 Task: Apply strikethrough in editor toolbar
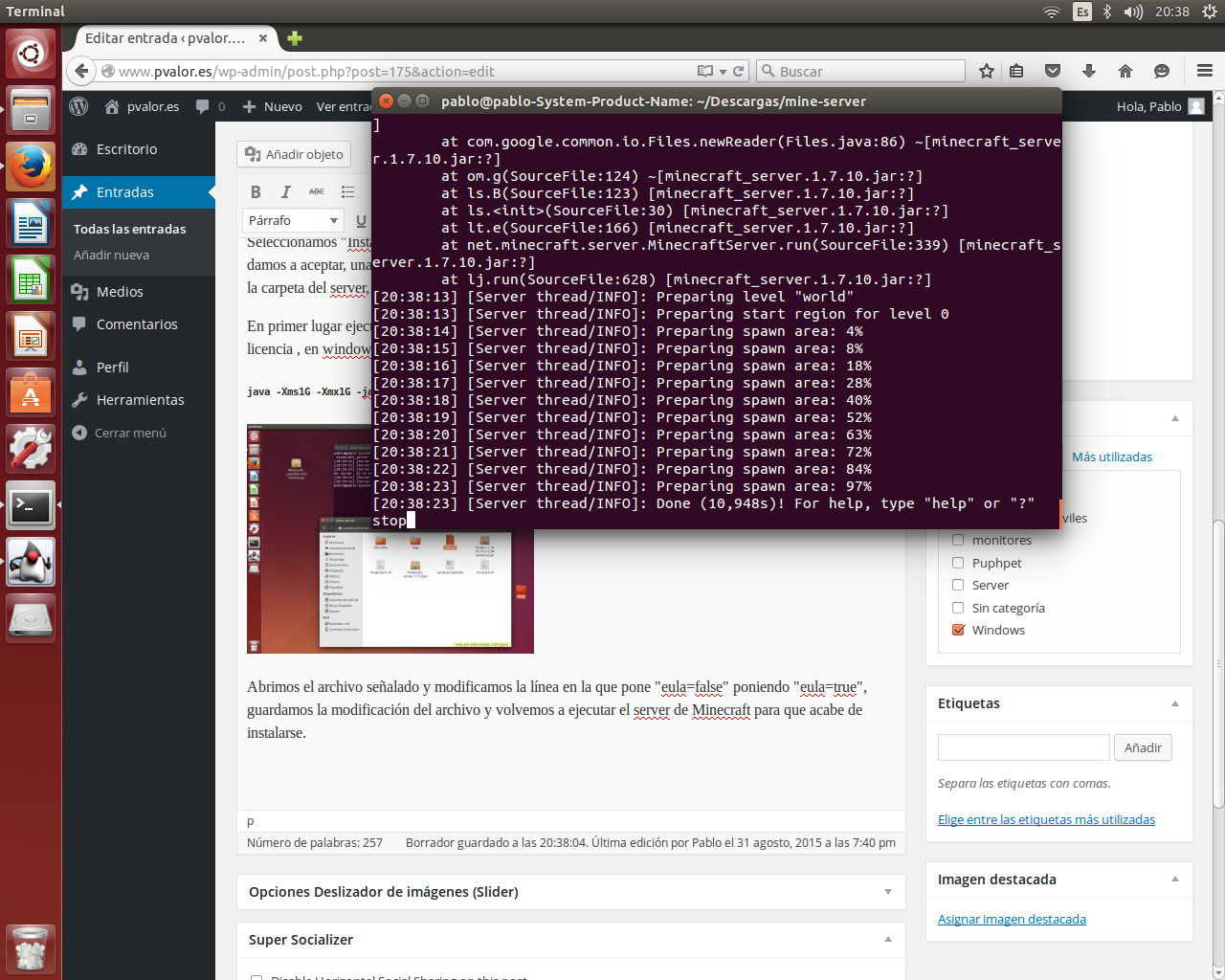coord(317,191)
